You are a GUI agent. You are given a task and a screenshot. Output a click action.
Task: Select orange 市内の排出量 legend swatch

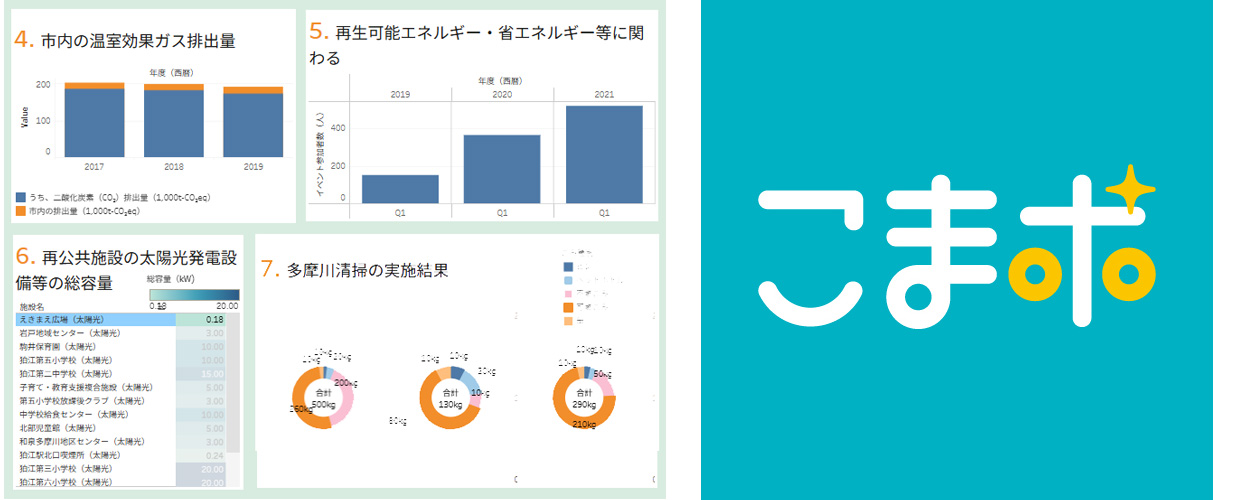click(21, 212)
